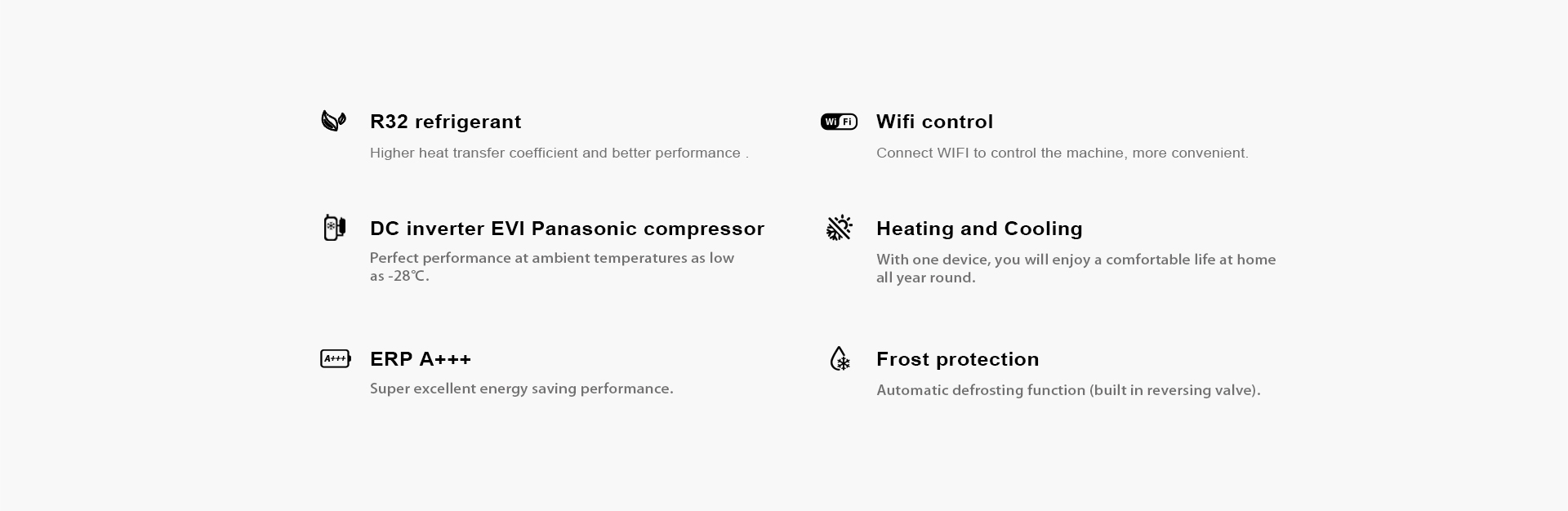Click the Connect WIFI description text
This screenshot has height=511, width=1568.
(1062, 153)
